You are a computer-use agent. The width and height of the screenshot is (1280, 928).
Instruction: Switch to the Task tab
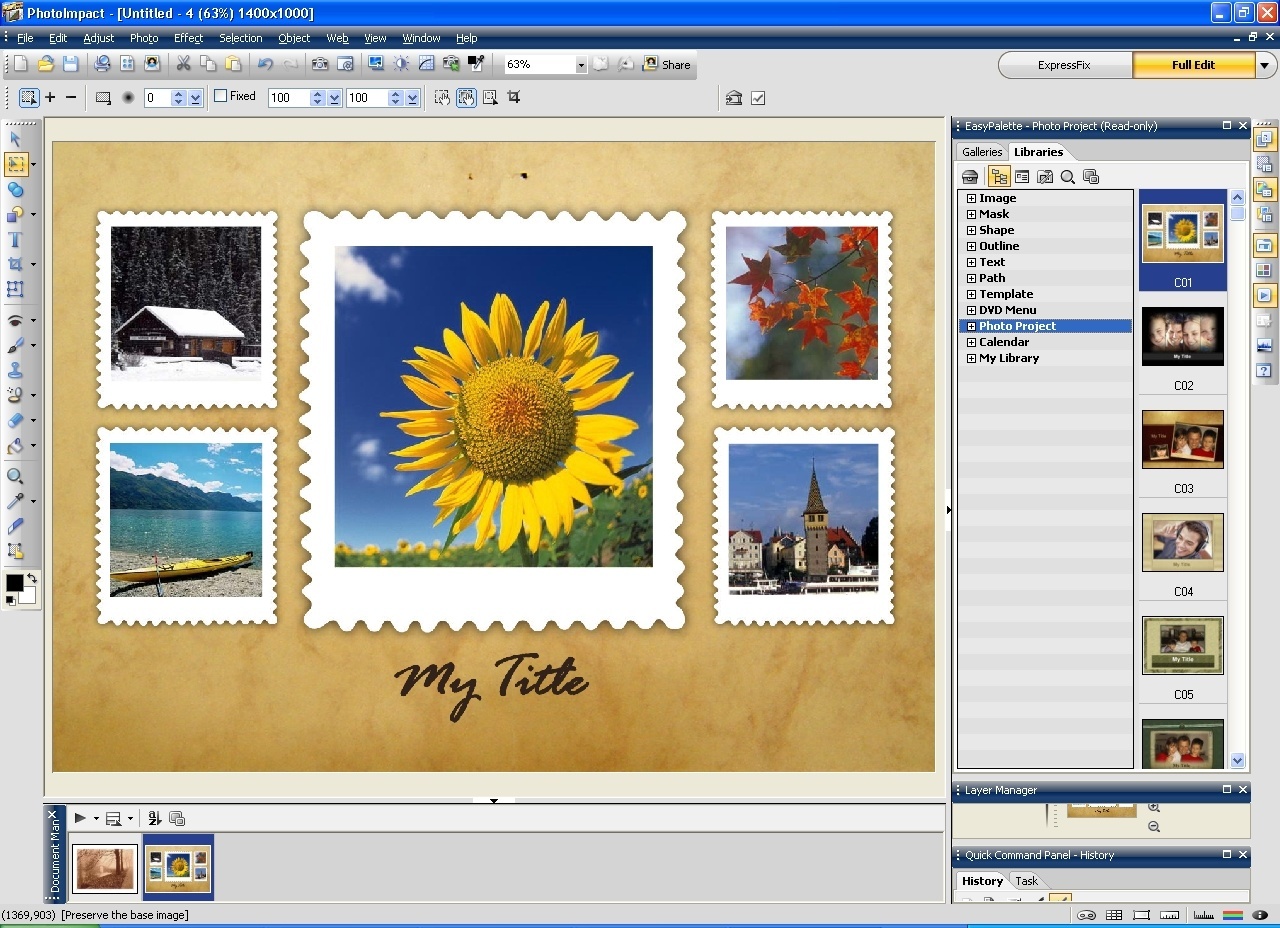pyautogui.click(x=1027, y=881)
